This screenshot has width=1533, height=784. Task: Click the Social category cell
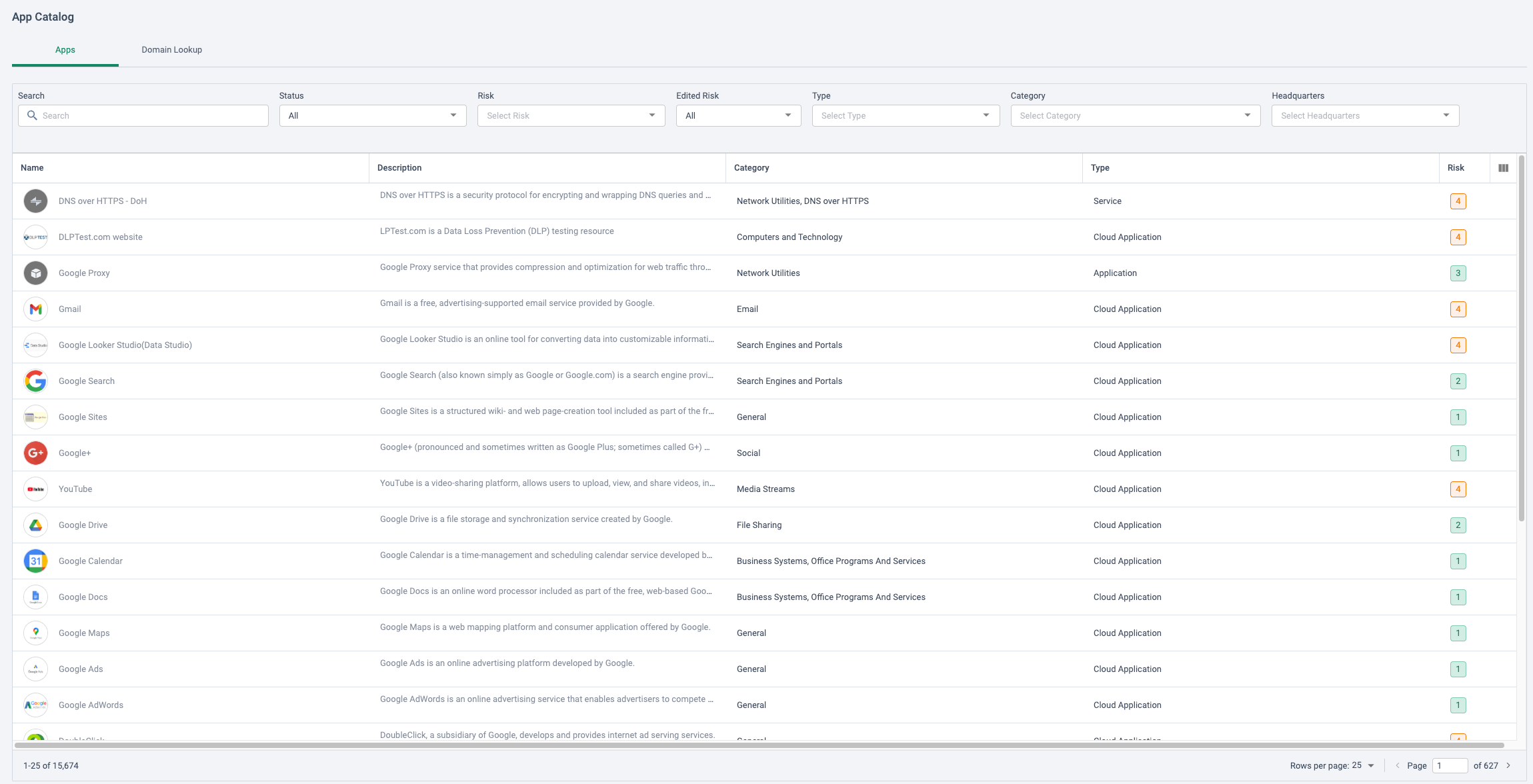[x=748, y=453]
